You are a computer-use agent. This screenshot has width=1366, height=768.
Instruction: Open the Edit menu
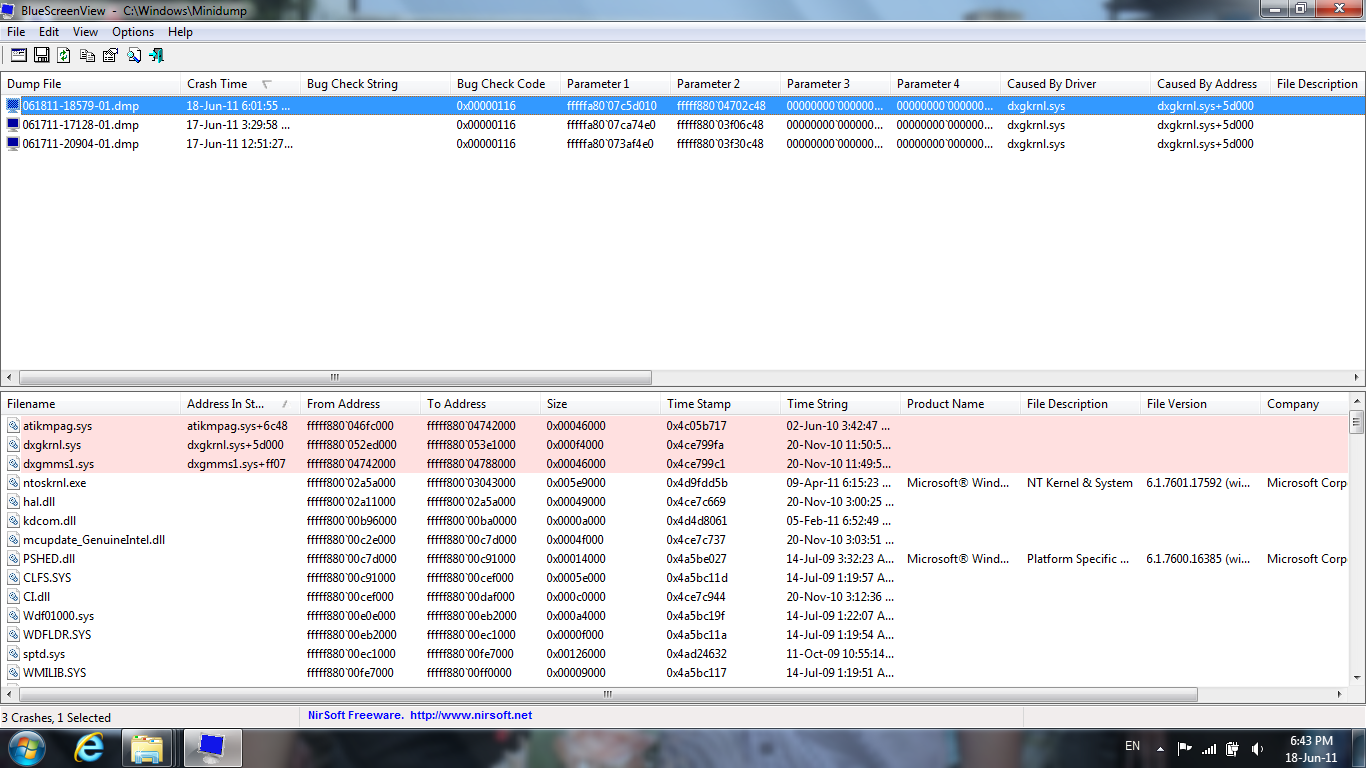[49, 32]
